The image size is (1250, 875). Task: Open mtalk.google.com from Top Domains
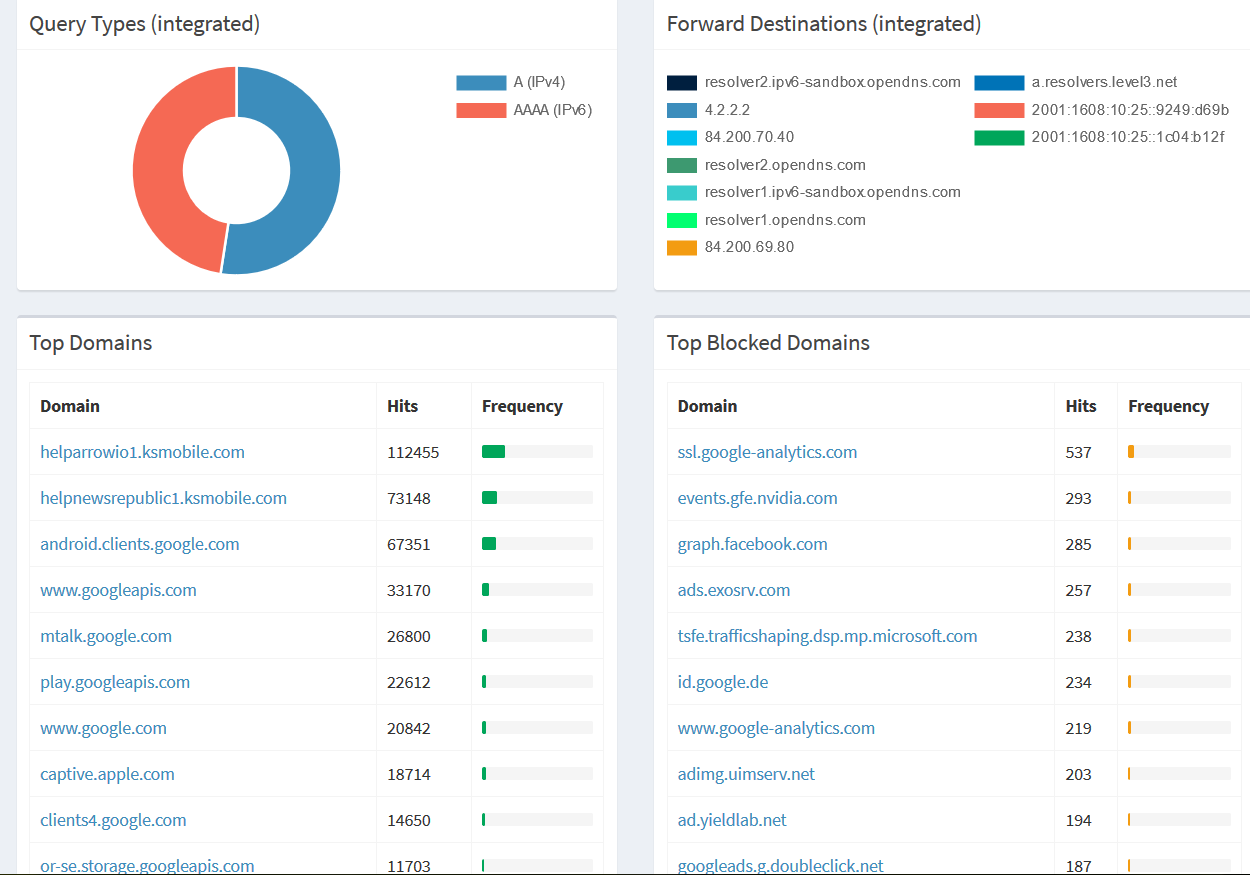(x=105, y=635)
